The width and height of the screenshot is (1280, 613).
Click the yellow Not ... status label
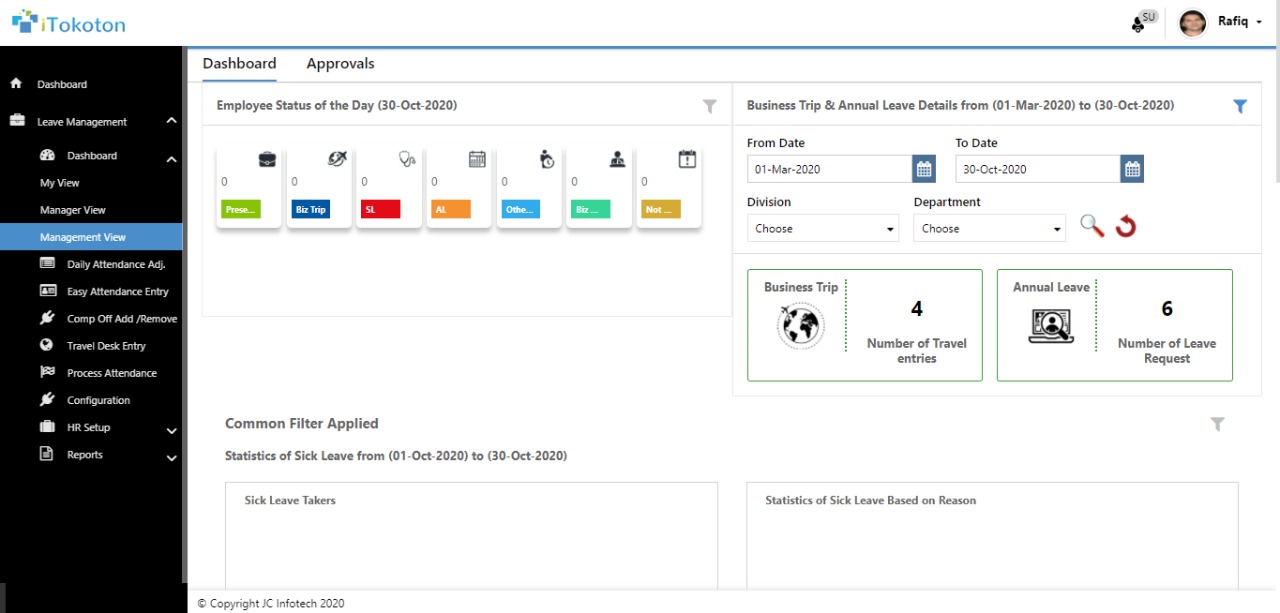[x=660, y=209]
